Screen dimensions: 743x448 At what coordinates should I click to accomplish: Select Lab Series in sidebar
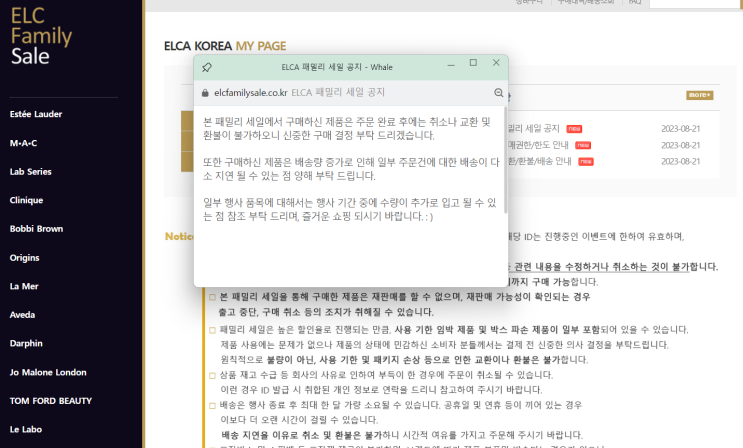pos(31,172)
